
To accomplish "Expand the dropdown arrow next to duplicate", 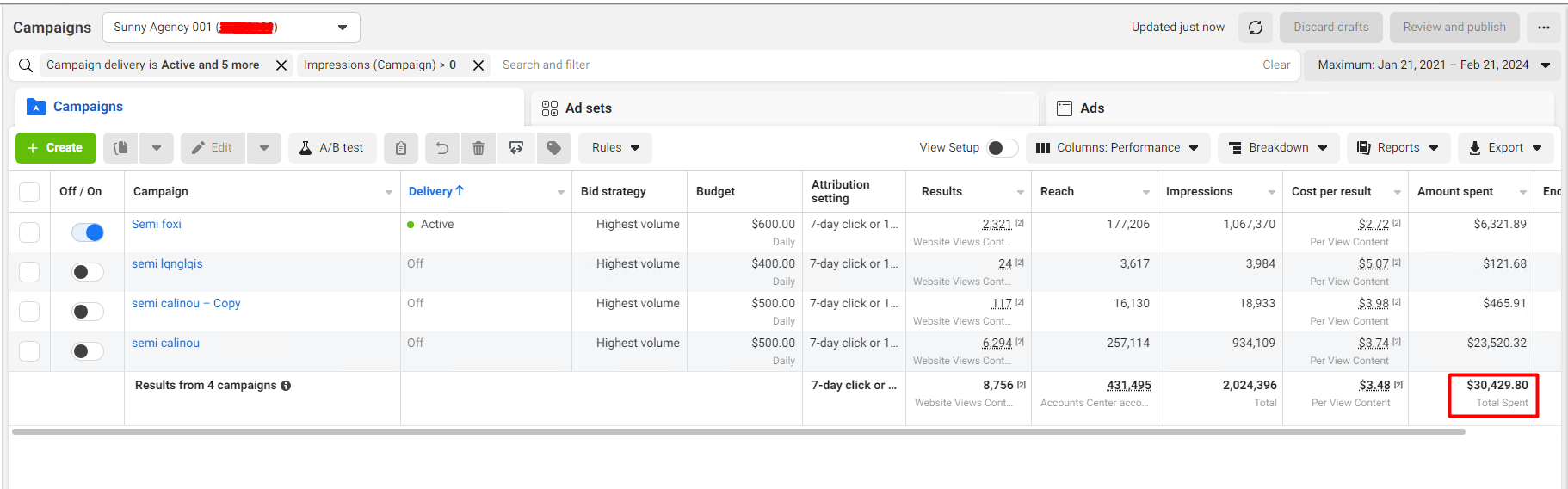I will coord(157,148).
